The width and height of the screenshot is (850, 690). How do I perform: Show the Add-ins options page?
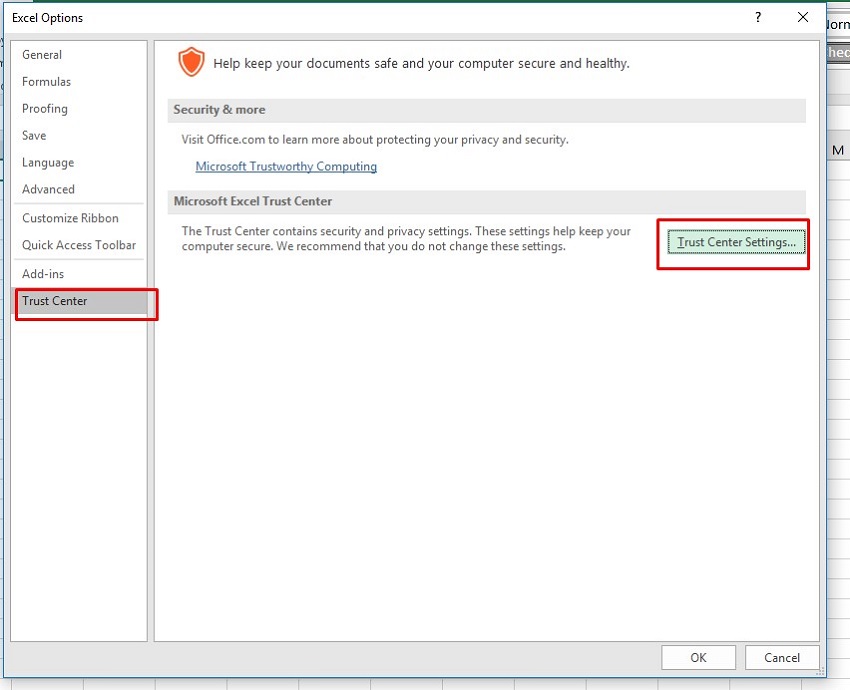(x=43, y=274)
